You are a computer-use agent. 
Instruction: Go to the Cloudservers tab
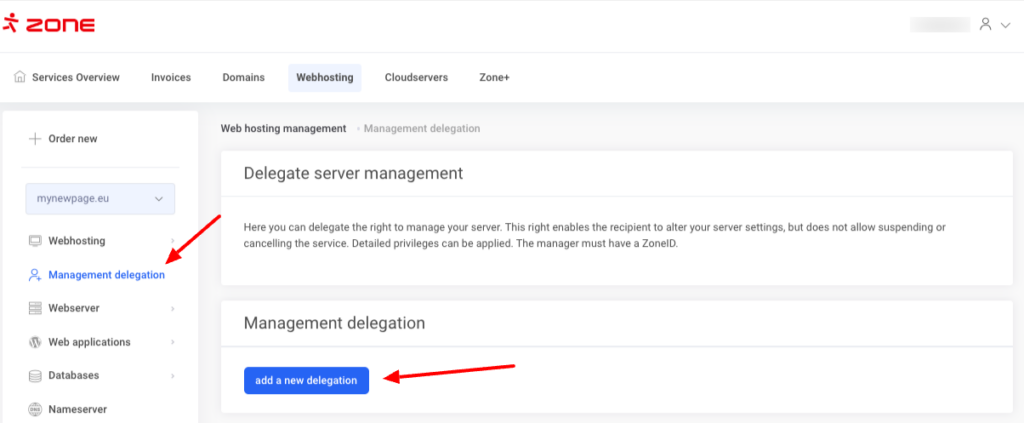click(416, 77)
